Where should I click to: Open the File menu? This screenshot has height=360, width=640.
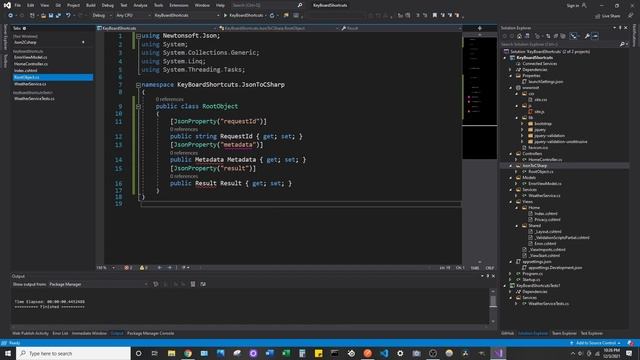pos(18,5)
